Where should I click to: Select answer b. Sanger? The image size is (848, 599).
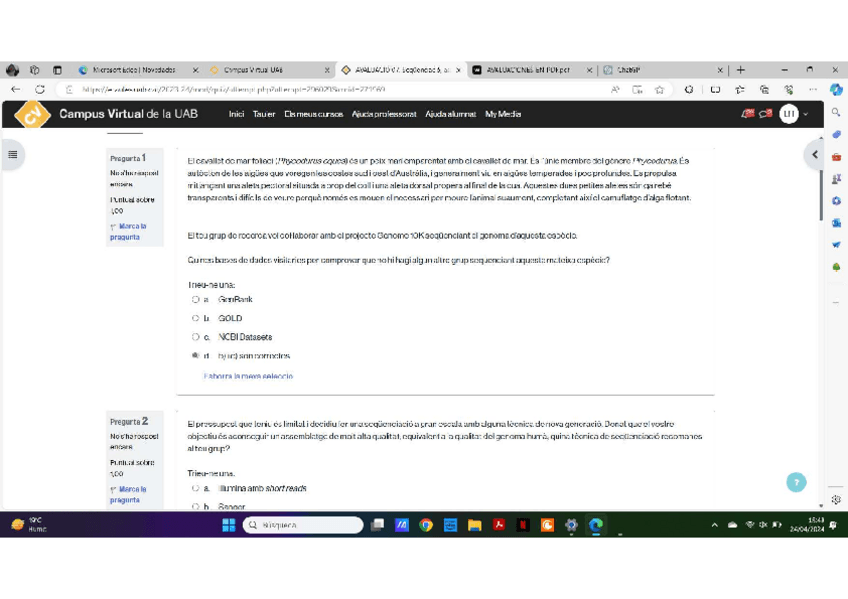(x=195, y=507)
